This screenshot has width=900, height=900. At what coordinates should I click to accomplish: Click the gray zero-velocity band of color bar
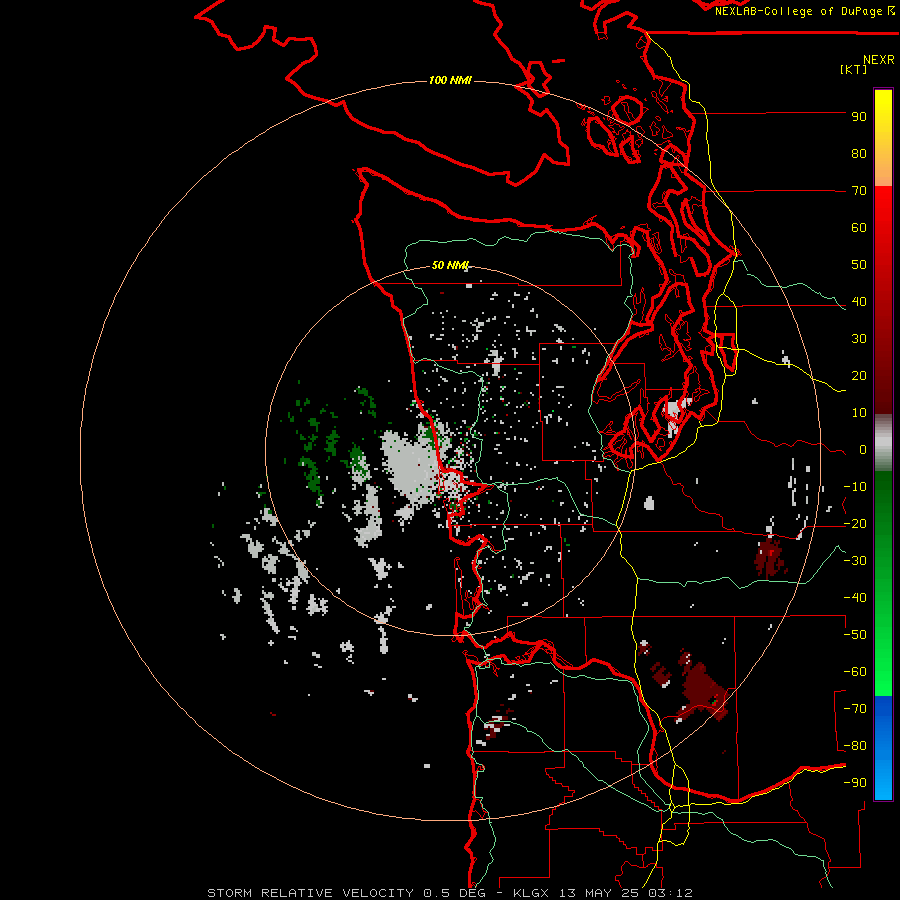[883, 443]
